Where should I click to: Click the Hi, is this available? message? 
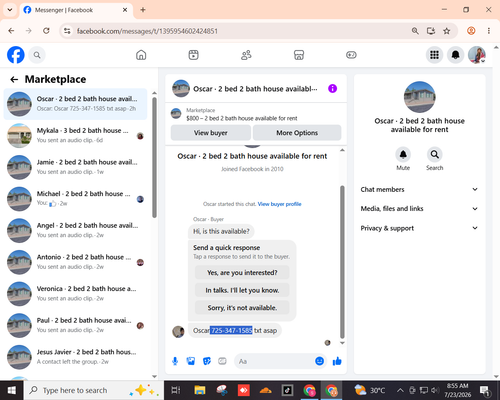[221, 231]
